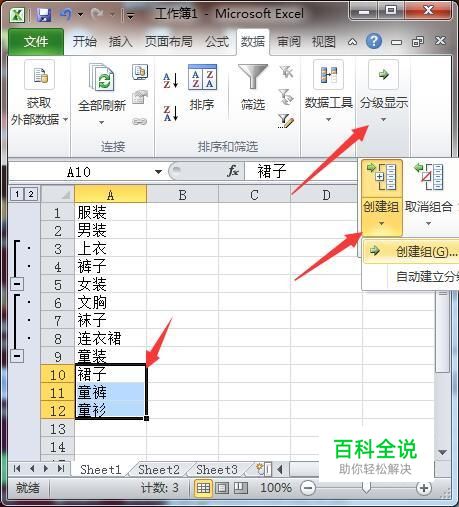Collapse the group at row 9
The image size is (459, 507).
[17, 356]
